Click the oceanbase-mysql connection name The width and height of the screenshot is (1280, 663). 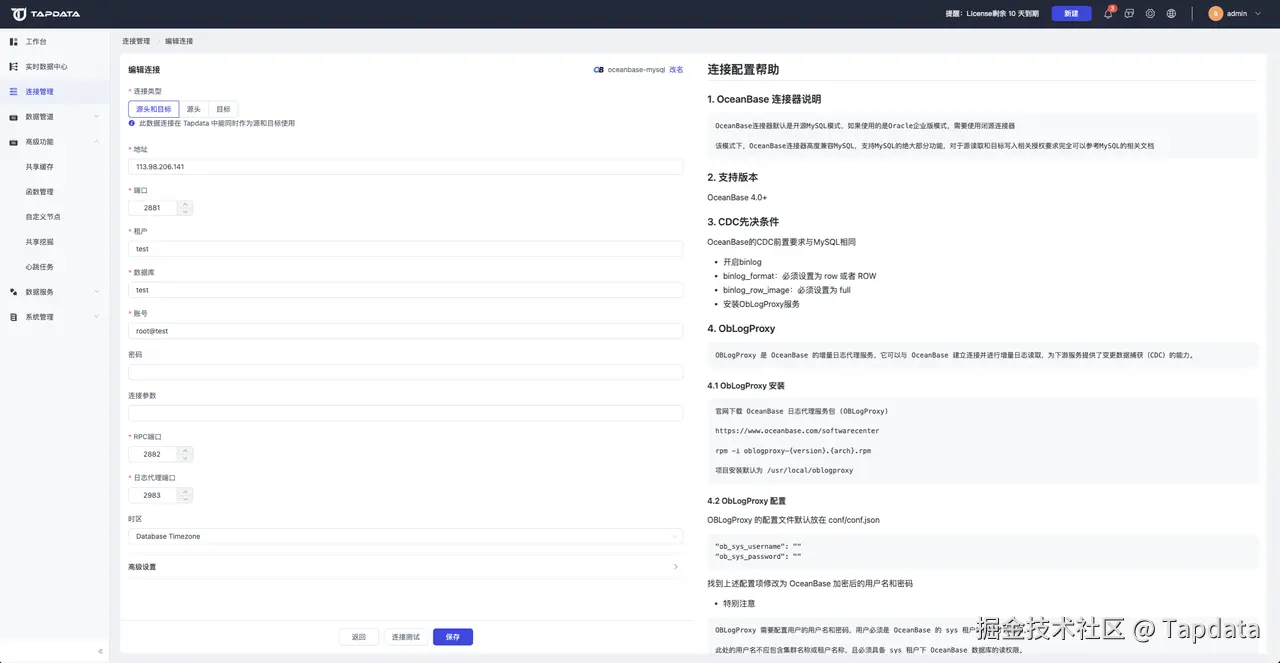pos(636,70)
